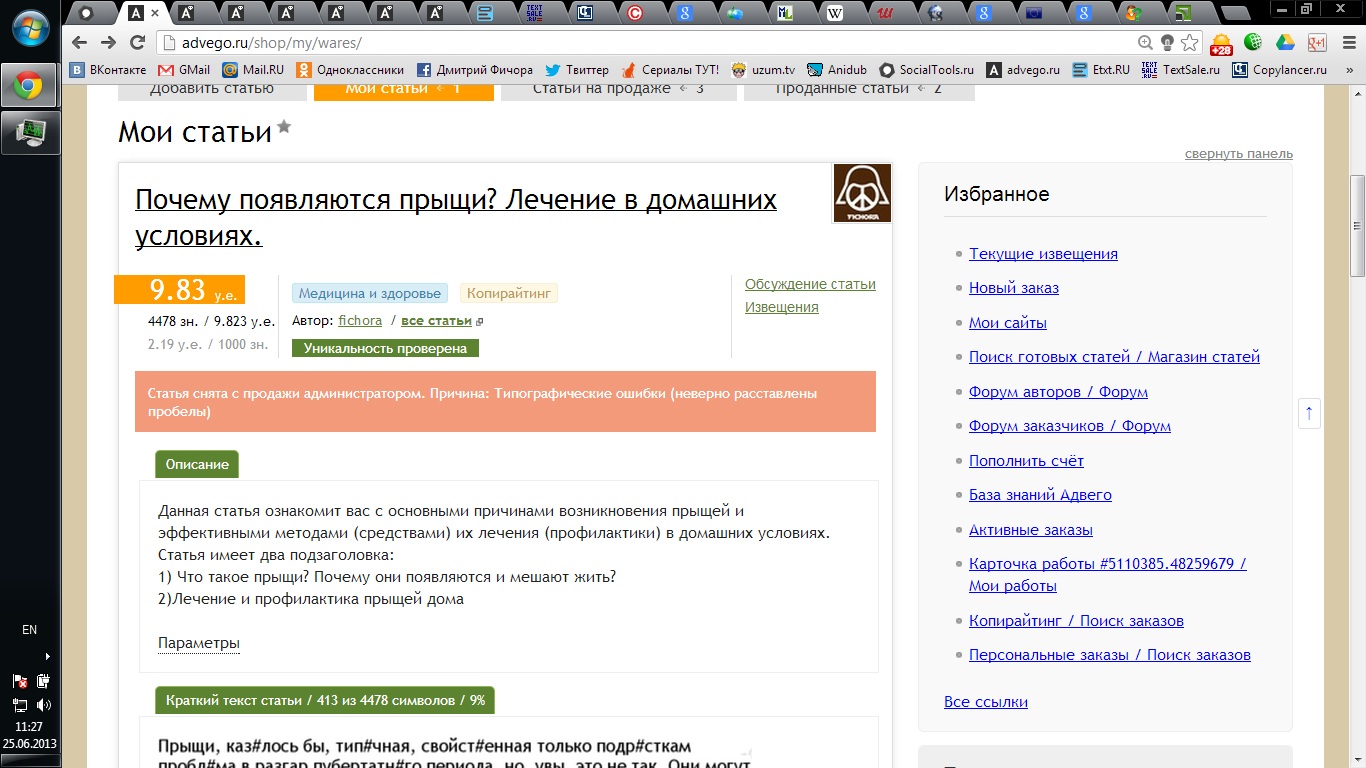Open the SocialTools.ru bookmark
The width and height of the screenshot is (1366, 768).
pos(927,70)
